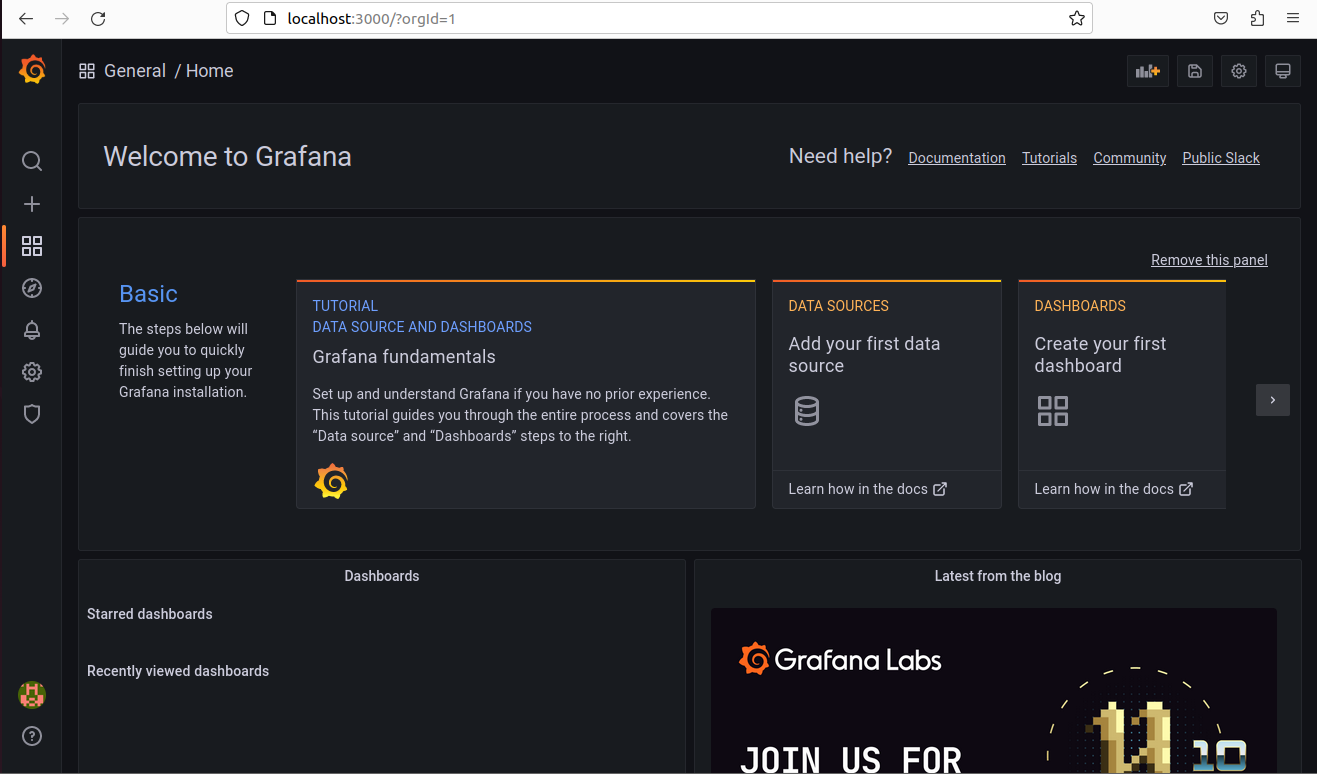Image resolution: width=1317 pixels, height=774 pixels.
Task: Click Remove this panel link
Action: [x=1209, y=260]
